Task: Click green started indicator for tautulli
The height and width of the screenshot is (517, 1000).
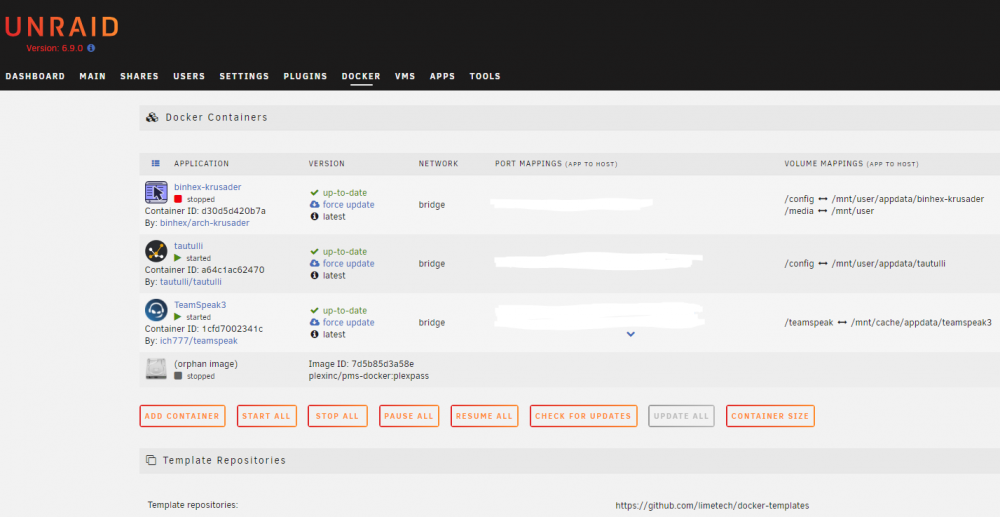Action: coord(178,258)
